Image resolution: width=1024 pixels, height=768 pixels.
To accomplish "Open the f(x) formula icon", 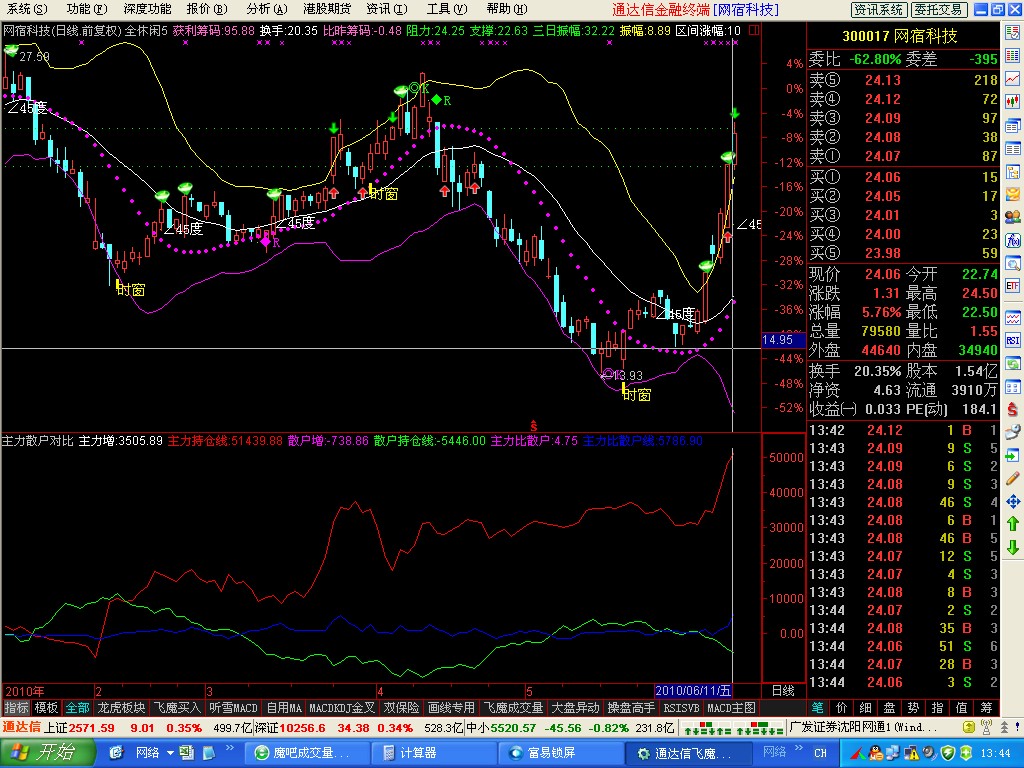I will coord(1012,241).
